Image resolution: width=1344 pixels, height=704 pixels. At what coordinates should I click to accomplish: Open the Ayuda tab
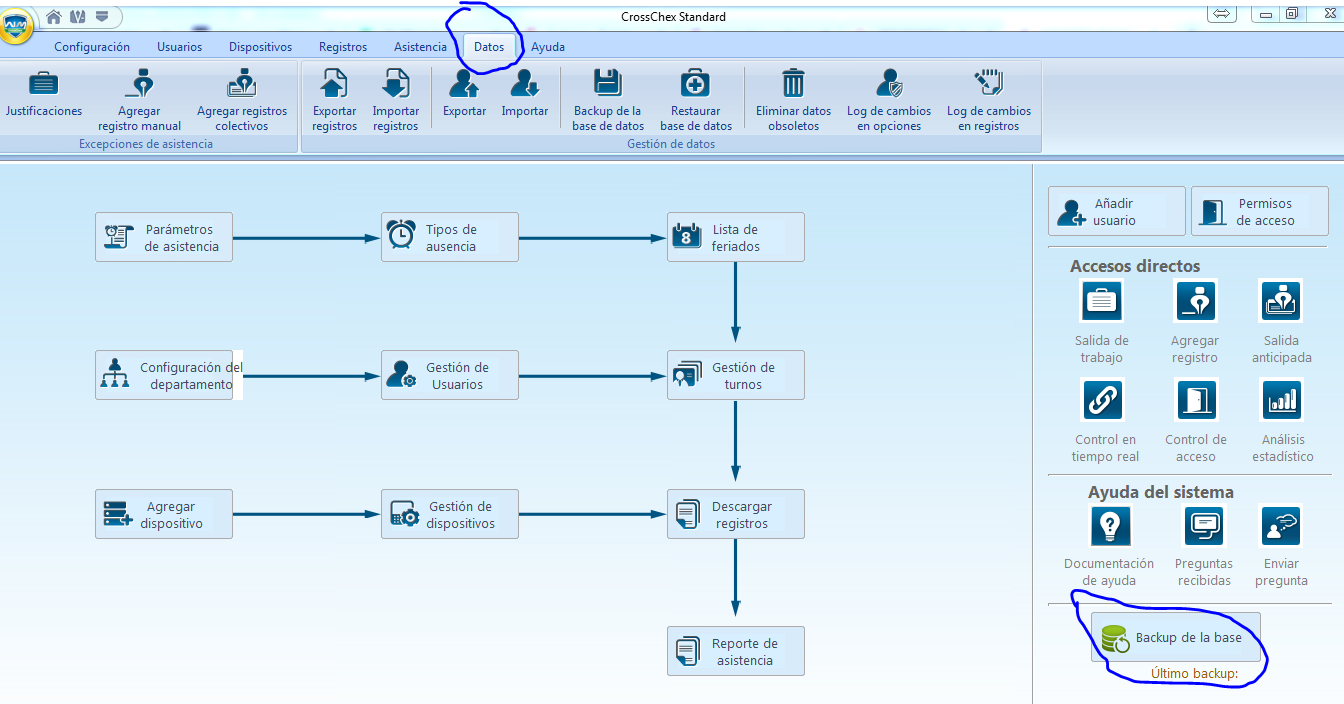coord(548,47)
